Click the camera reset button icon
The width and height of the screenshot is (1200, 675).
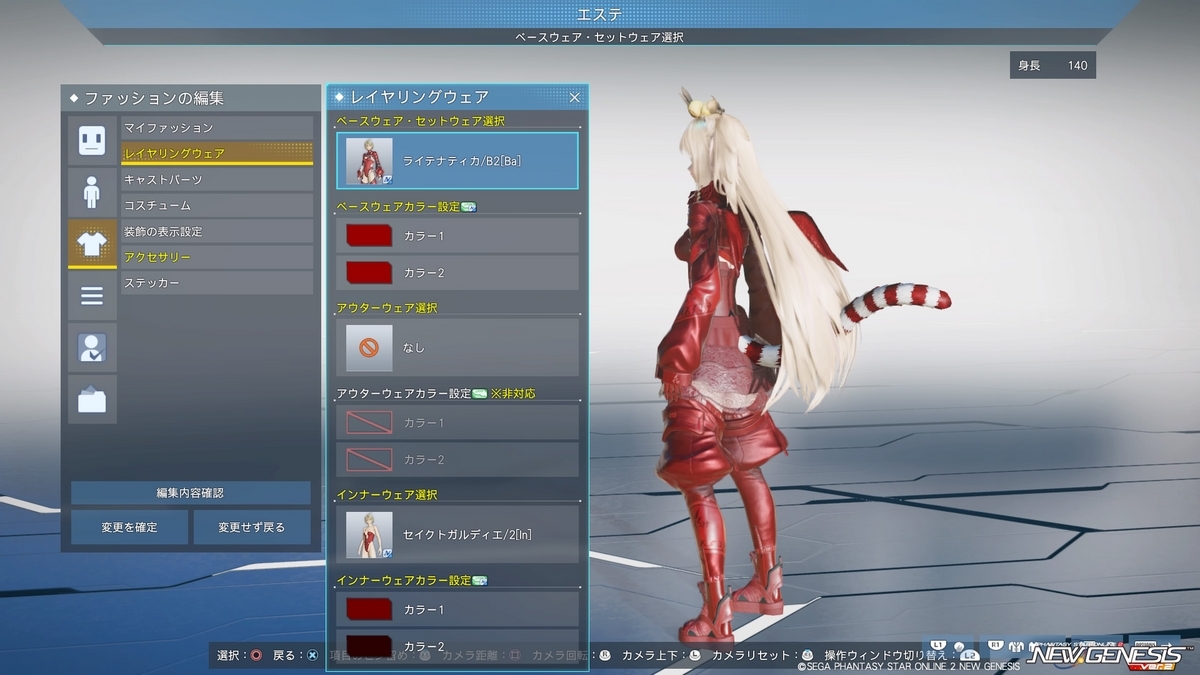click(x=807, y=656)
